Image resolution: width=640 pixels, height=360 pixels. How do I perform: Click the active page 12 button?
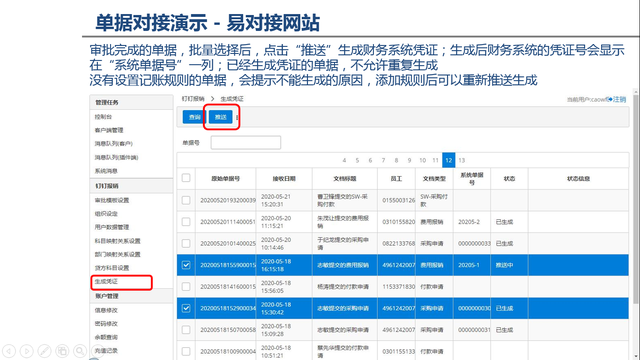click(449, 160)
